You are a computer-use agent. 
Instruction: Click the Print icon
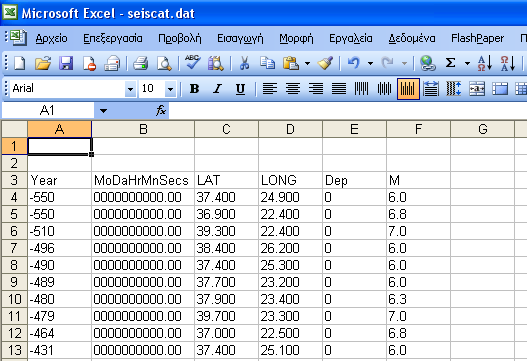pyautogui.click(x=141, y=63)
